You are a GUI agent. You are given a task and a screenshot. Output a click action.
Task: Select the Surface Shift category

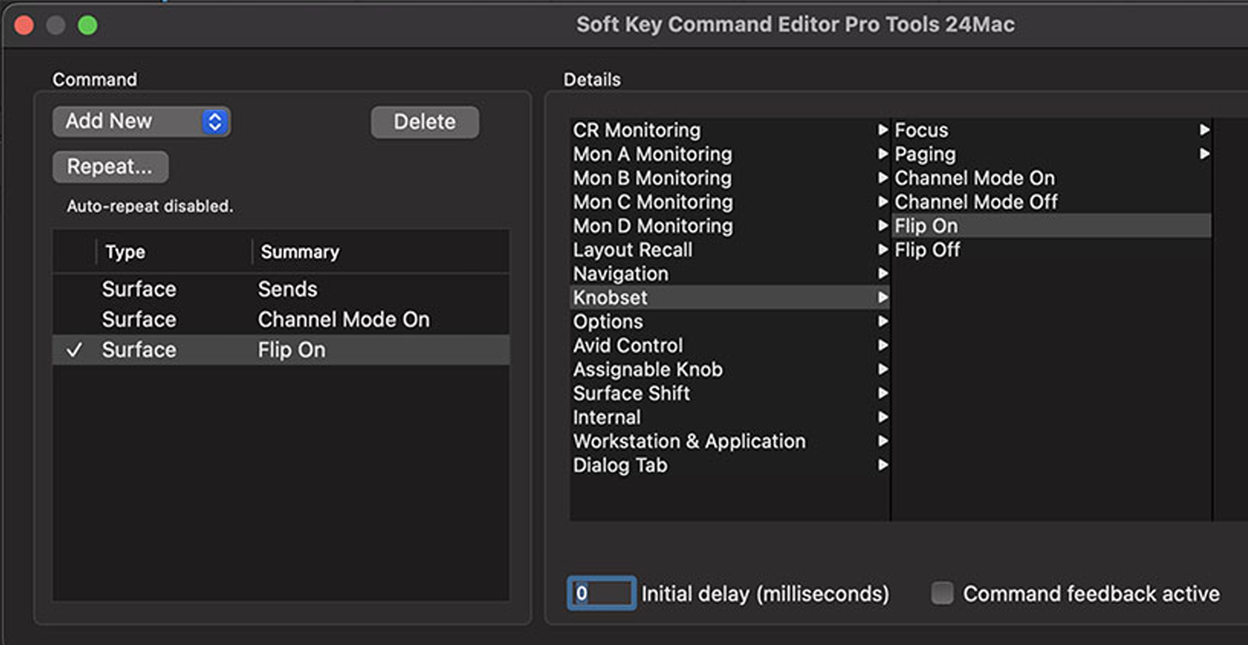(631, 393)
